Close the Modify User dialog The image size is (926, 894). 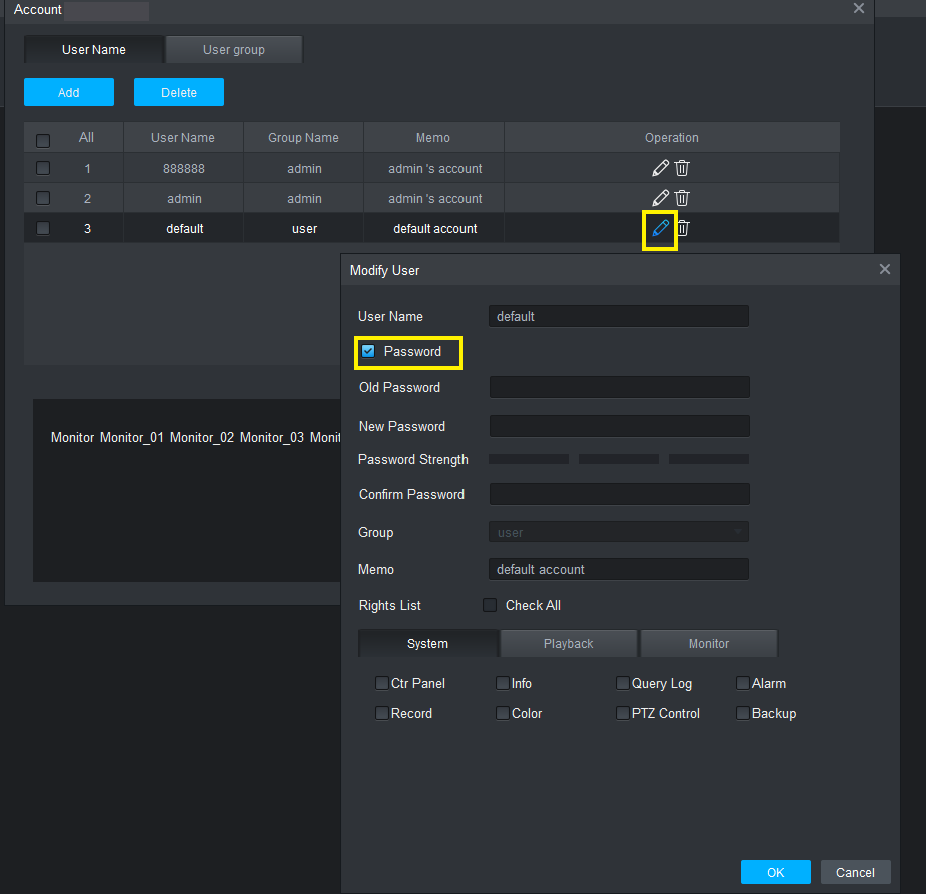point(885,269)
